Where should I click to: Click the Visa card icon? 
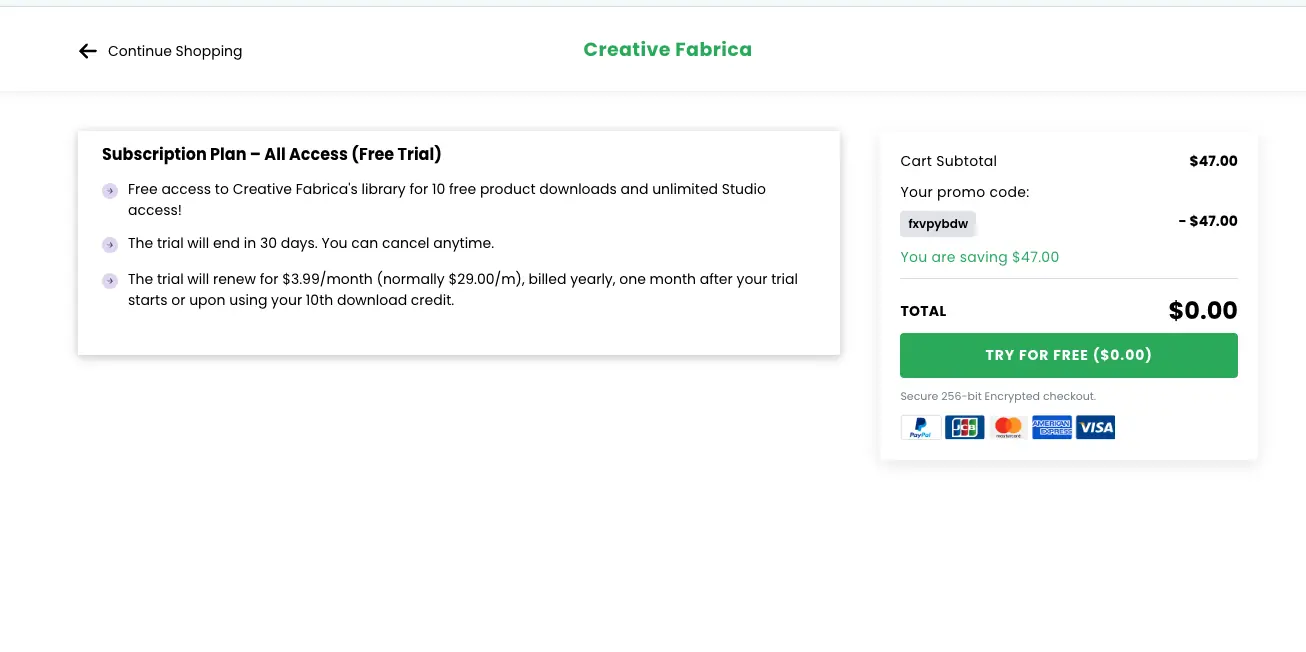[1096, 428]
